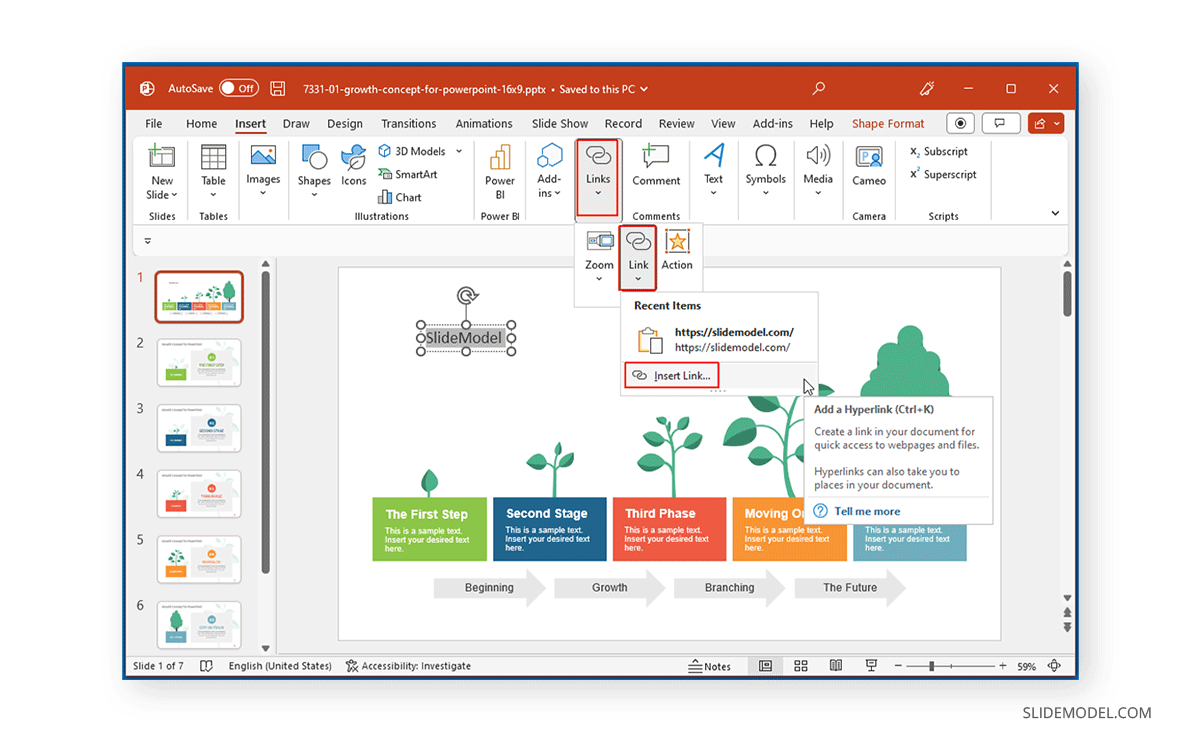Open the Shape Format tab

pos(888,123)
